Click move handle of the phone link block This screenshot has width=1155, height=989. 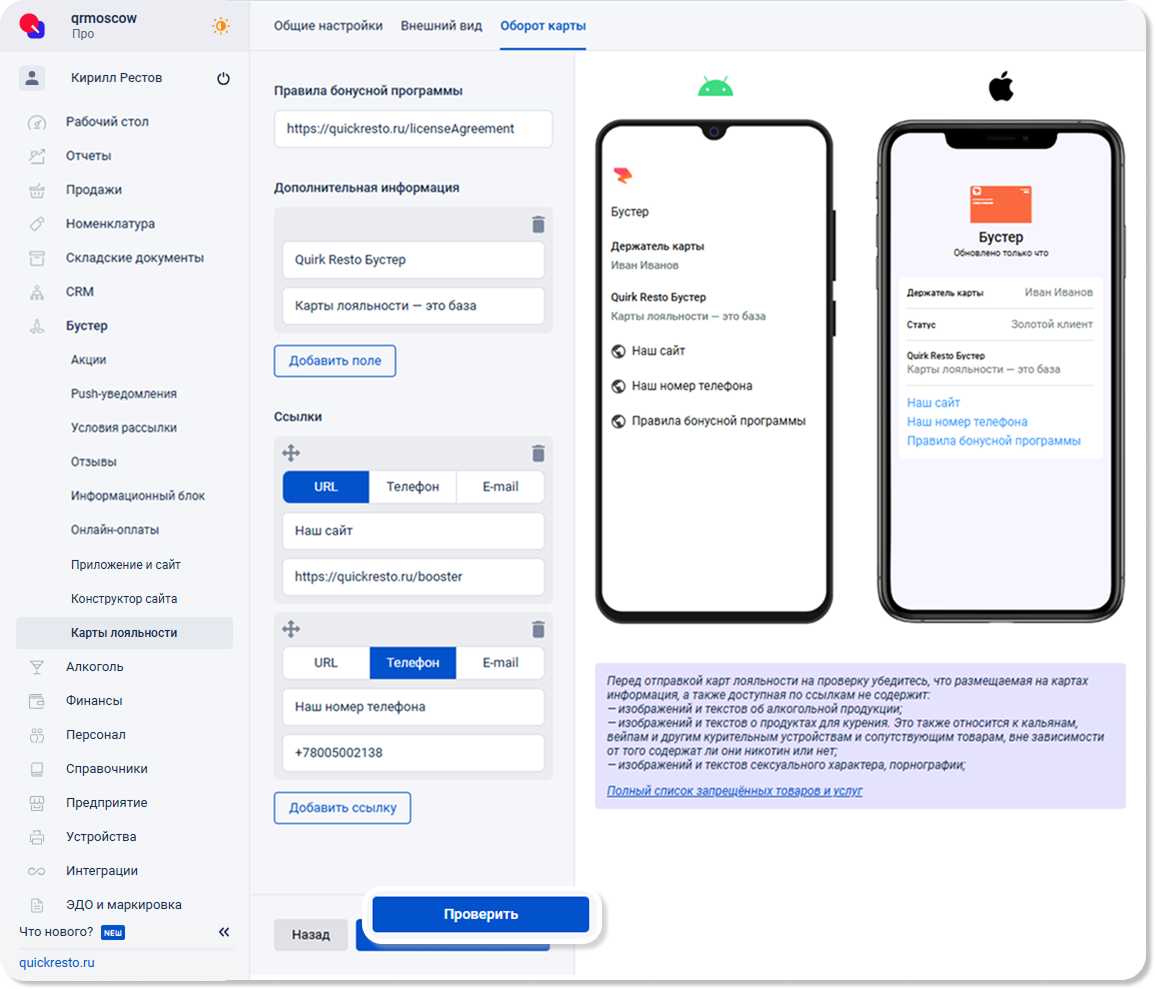click(291, 629)
